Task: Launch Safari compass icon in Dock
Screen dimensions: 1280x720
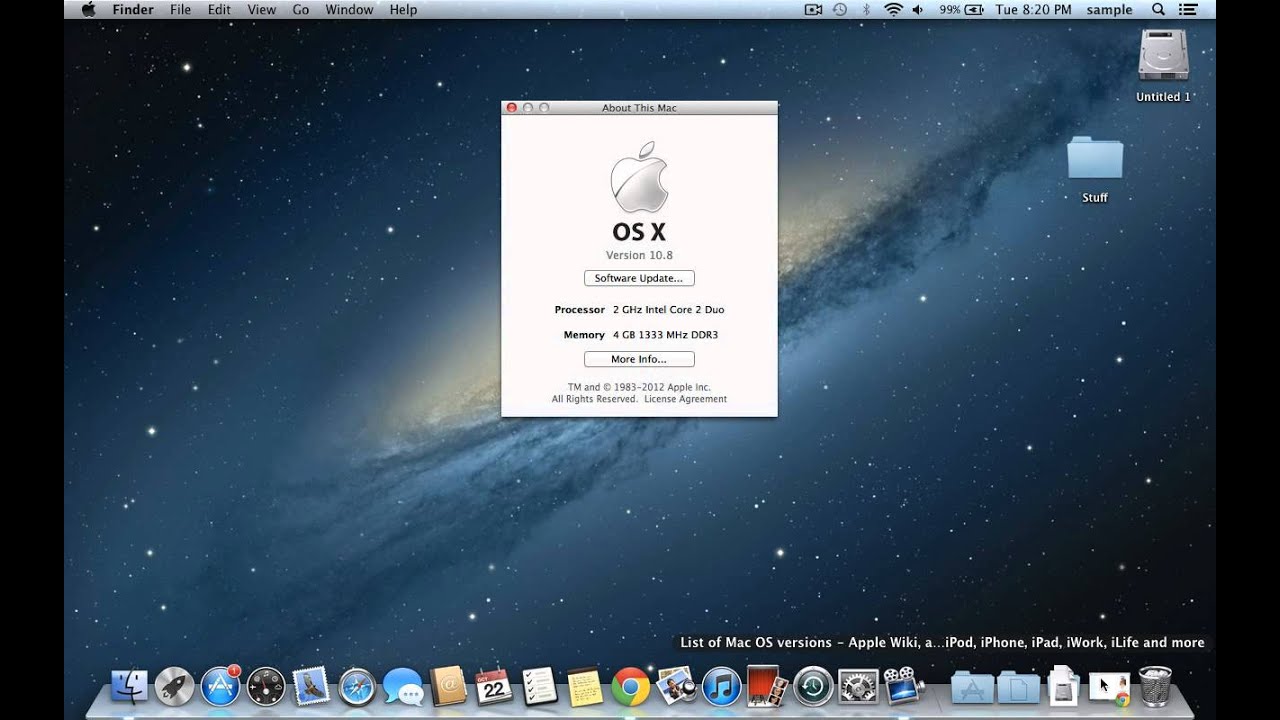Action: pos(357,686)
